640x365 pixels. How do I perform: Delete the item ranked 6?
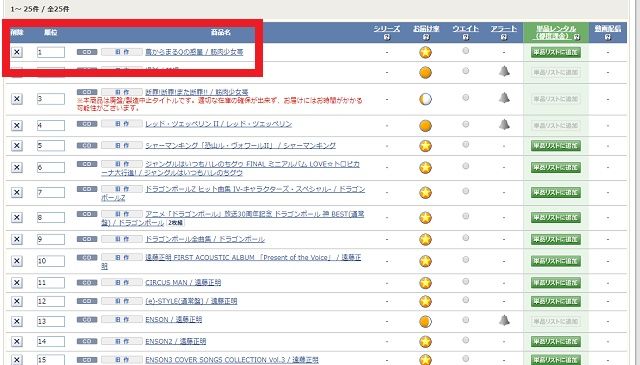coord(17,167)
